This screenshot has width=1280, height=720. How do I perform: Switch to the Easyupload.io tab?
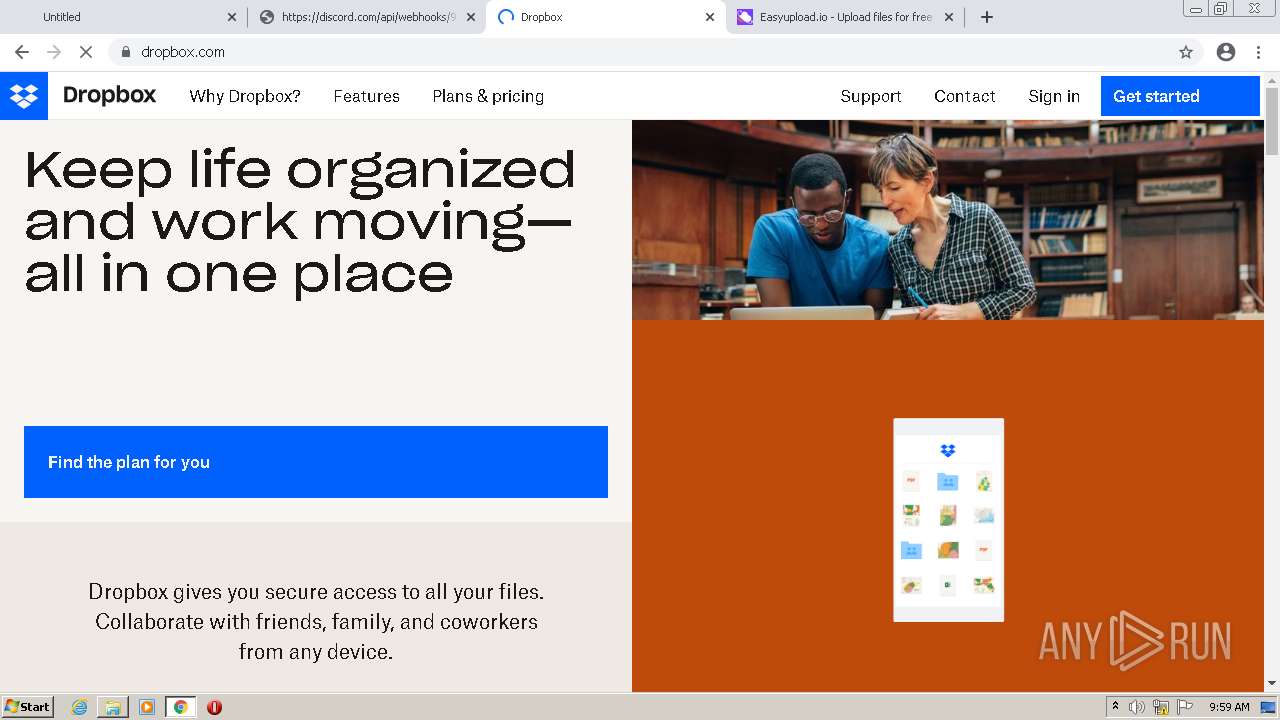tap(845, 17)
